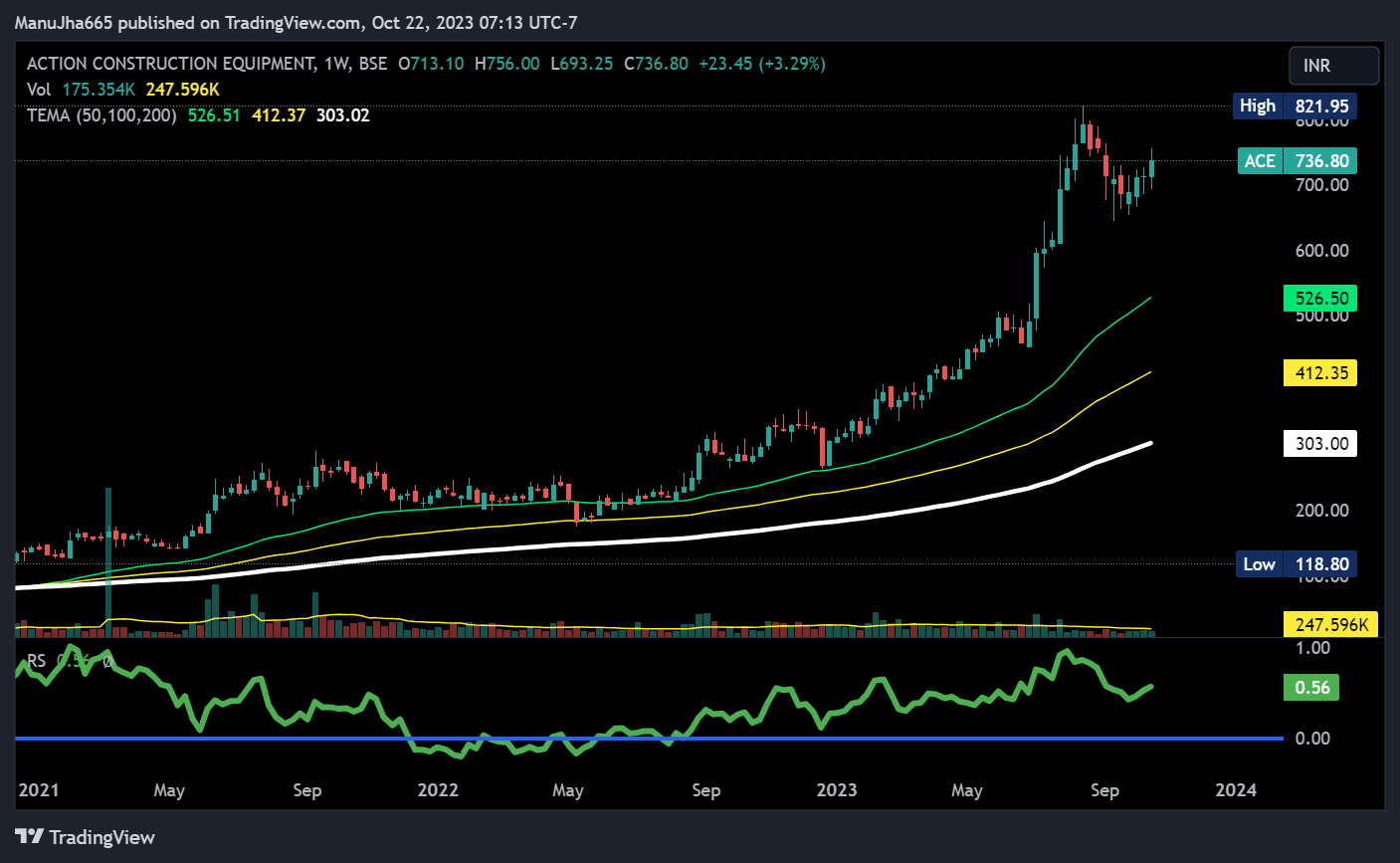Click the TEMA value 526.51 in legend
This screenshot has width=1400, height=863.
(214, 115)
